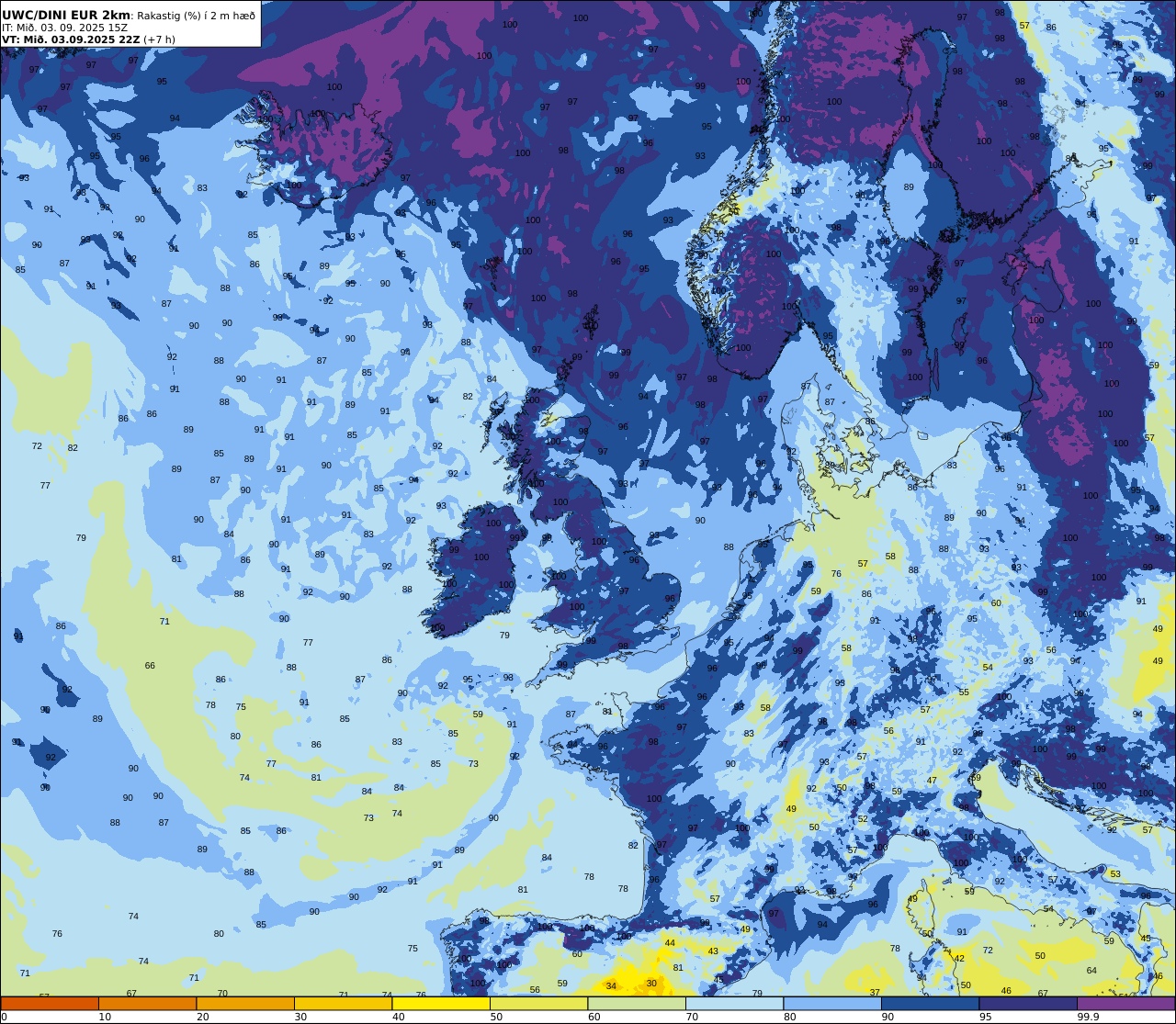Click the '50' tick label on color scale

pyautogui.click(x=496, y=1017)
